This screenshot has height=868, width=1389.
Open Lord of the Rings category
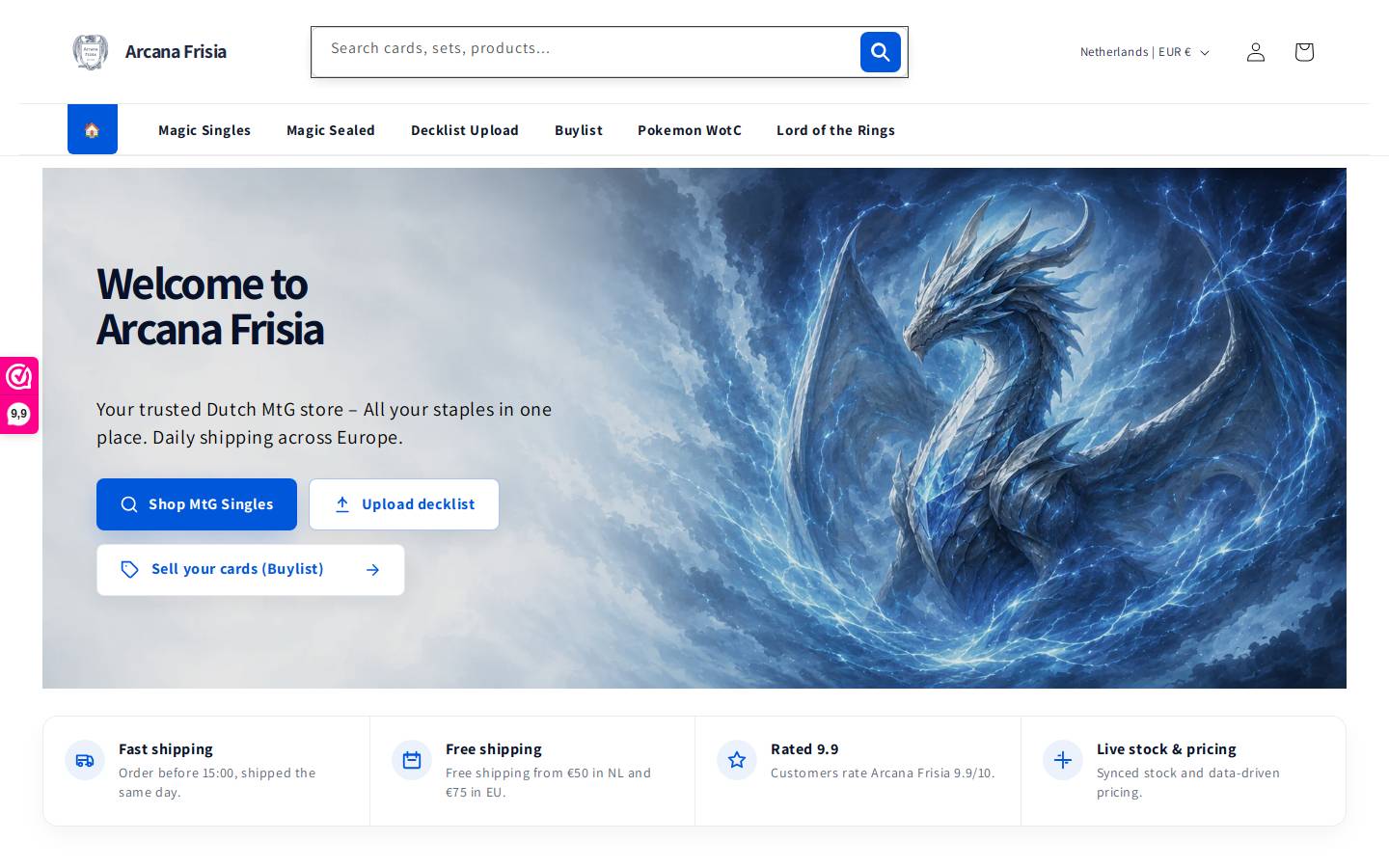tap(835, 130)
